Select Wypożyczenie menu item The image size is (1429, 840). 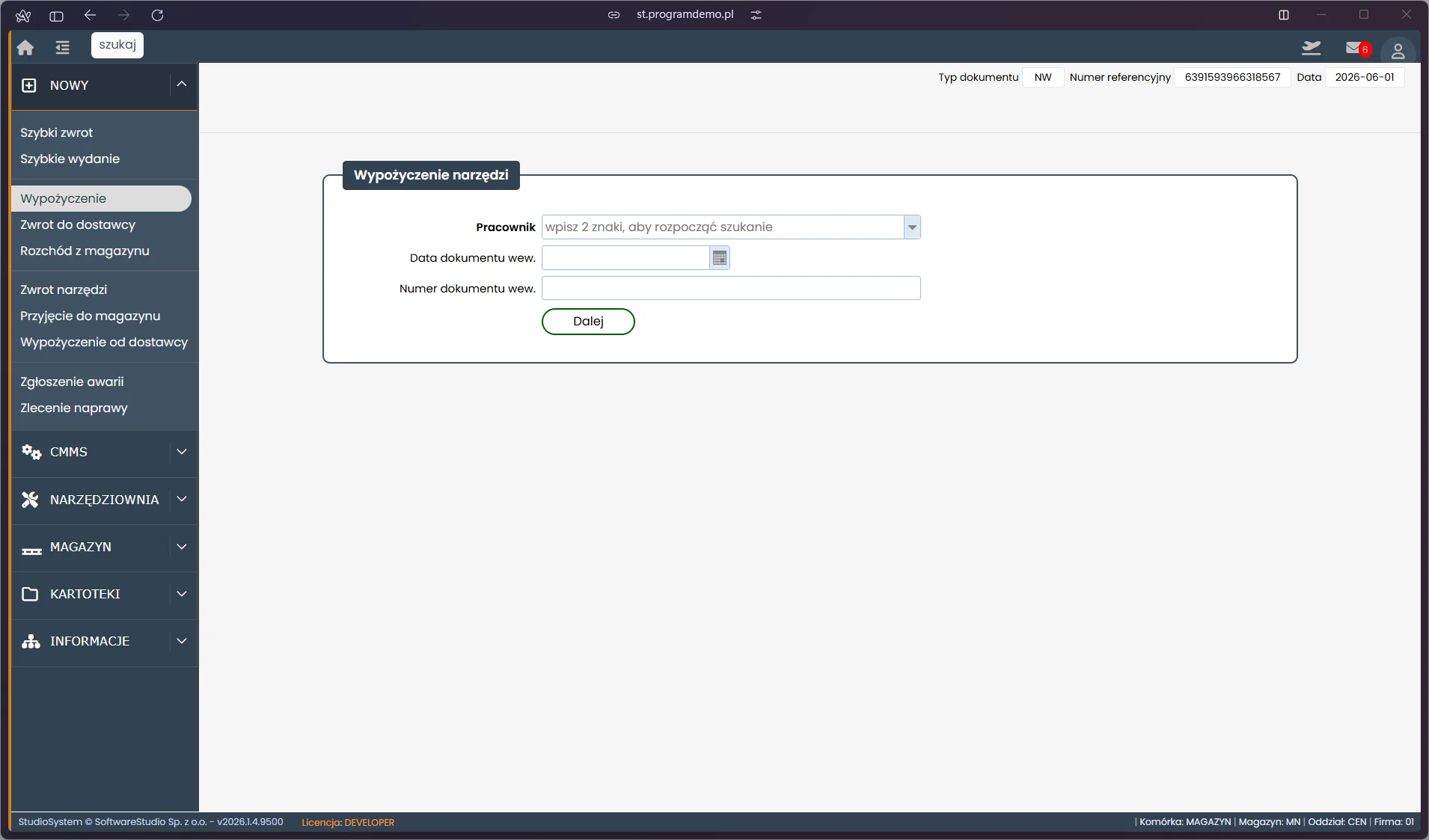(x=102, y=198)
